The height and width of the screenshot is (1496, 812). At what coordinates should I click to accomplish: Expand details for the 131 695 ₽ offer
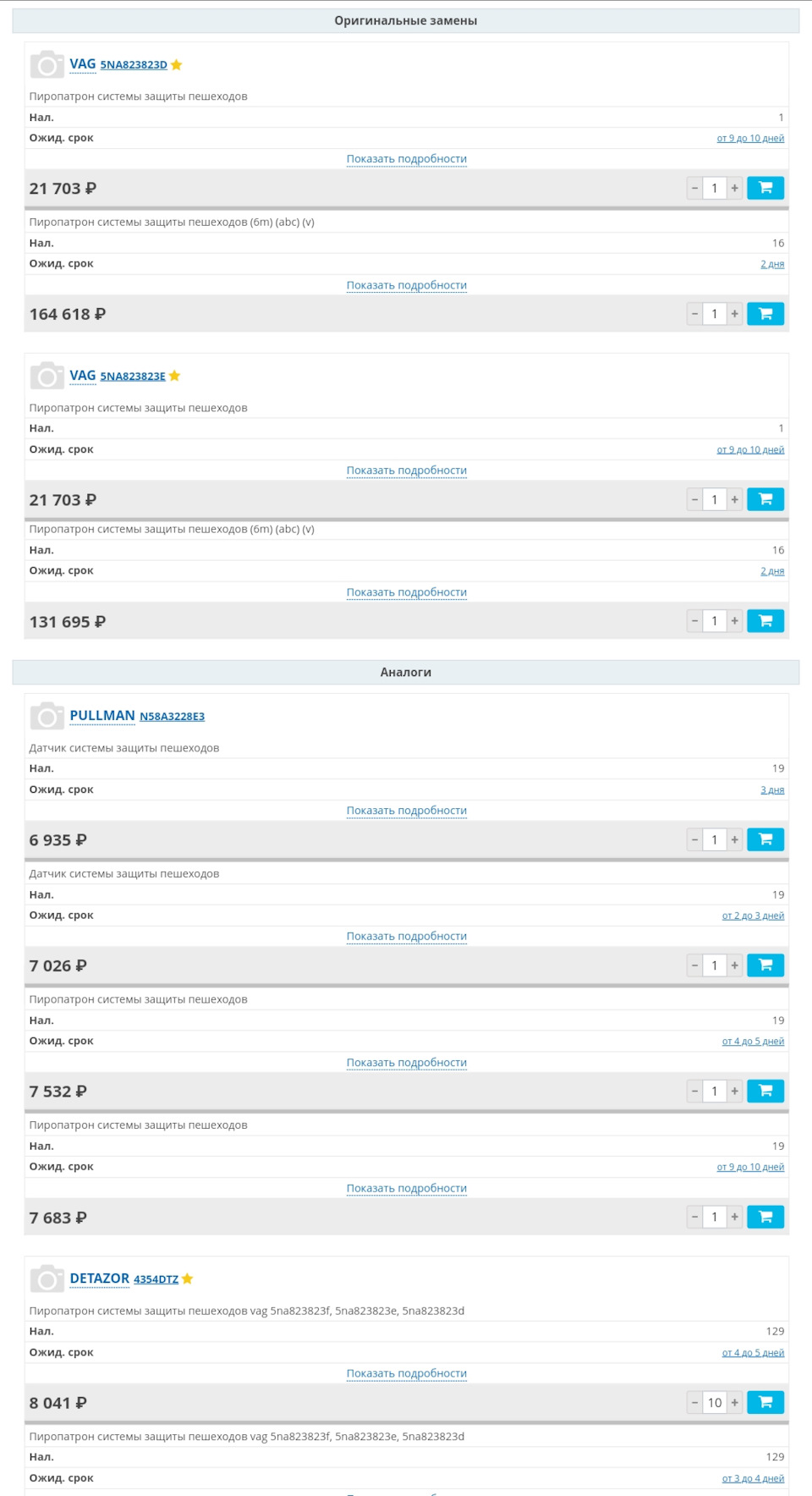pyautogui.click(x=406, y=592)
